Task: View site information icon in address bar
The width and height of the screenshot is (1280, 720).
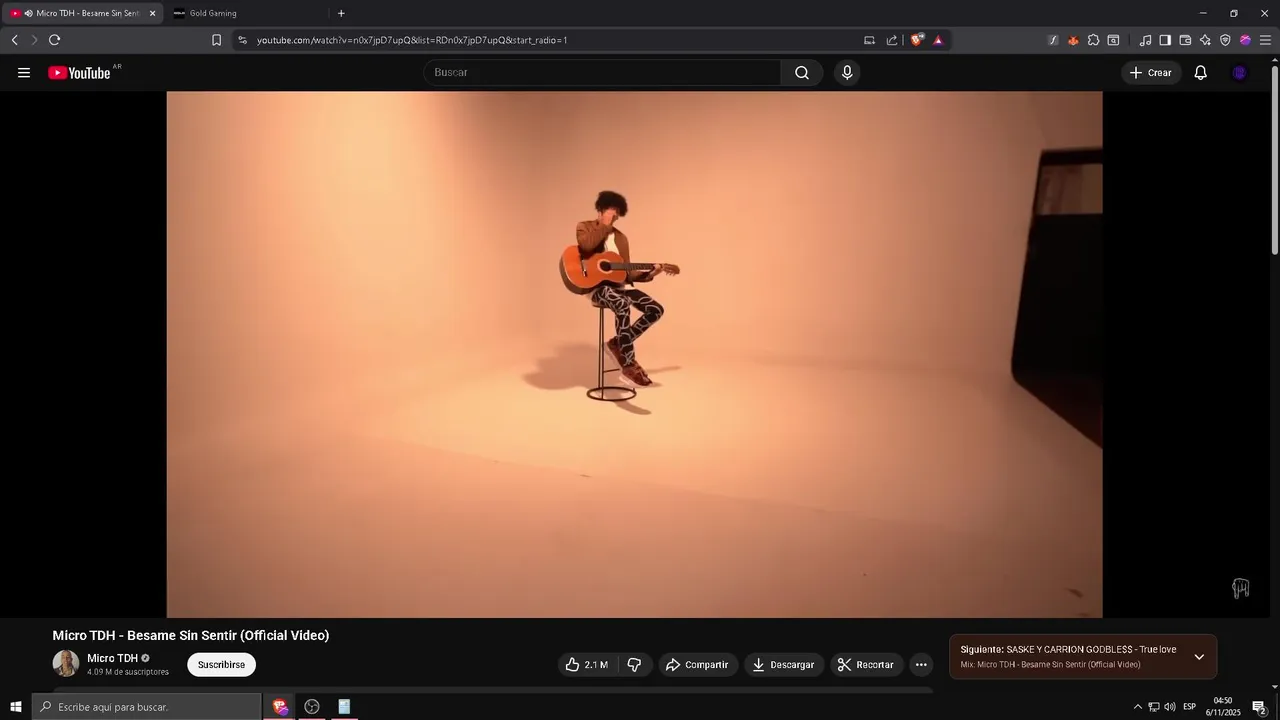Action: pos(242,40)
